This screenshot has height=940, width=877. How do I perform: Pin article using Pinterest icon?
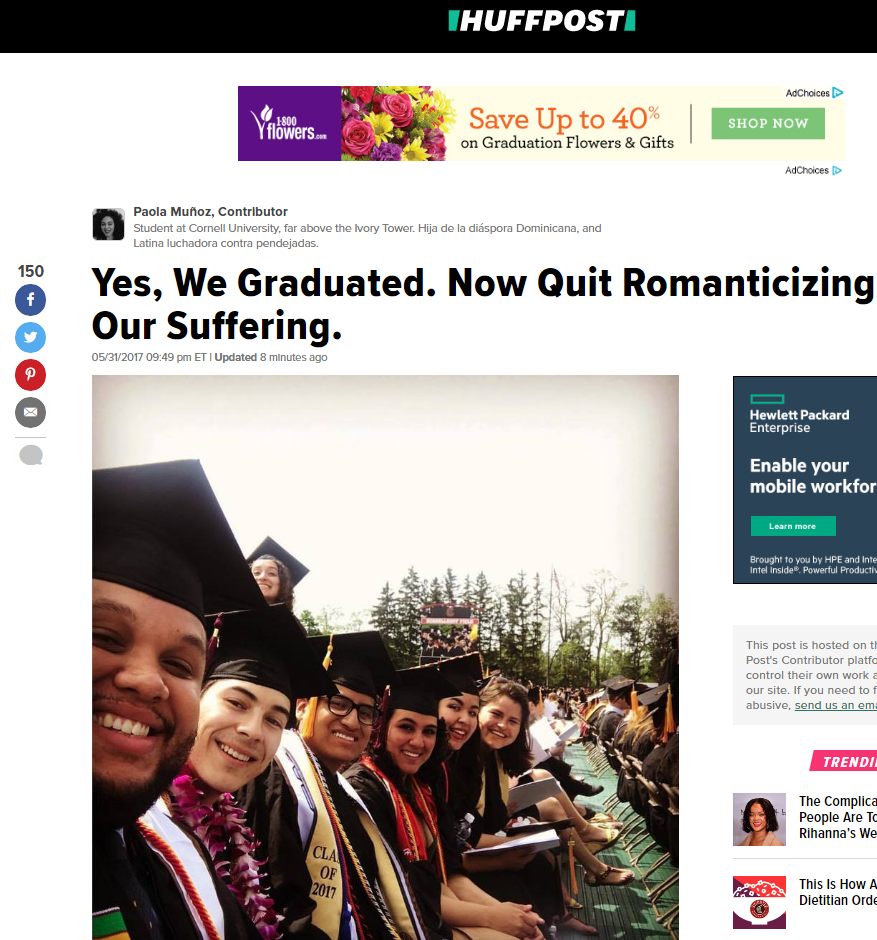(30, 375)
